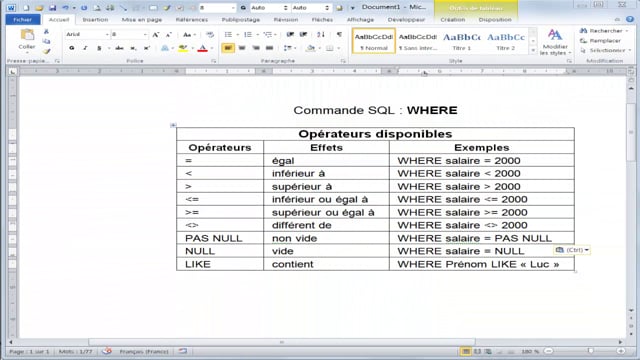
Task: Open Word help question mark icon
Action: point(630,19)
